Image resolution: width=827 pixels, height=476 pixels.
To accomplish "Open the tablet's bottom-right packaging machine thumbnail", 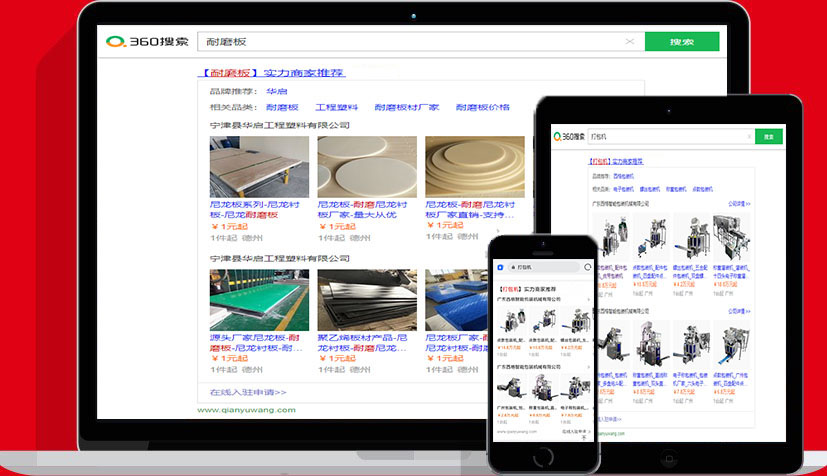I will (732, 345).
